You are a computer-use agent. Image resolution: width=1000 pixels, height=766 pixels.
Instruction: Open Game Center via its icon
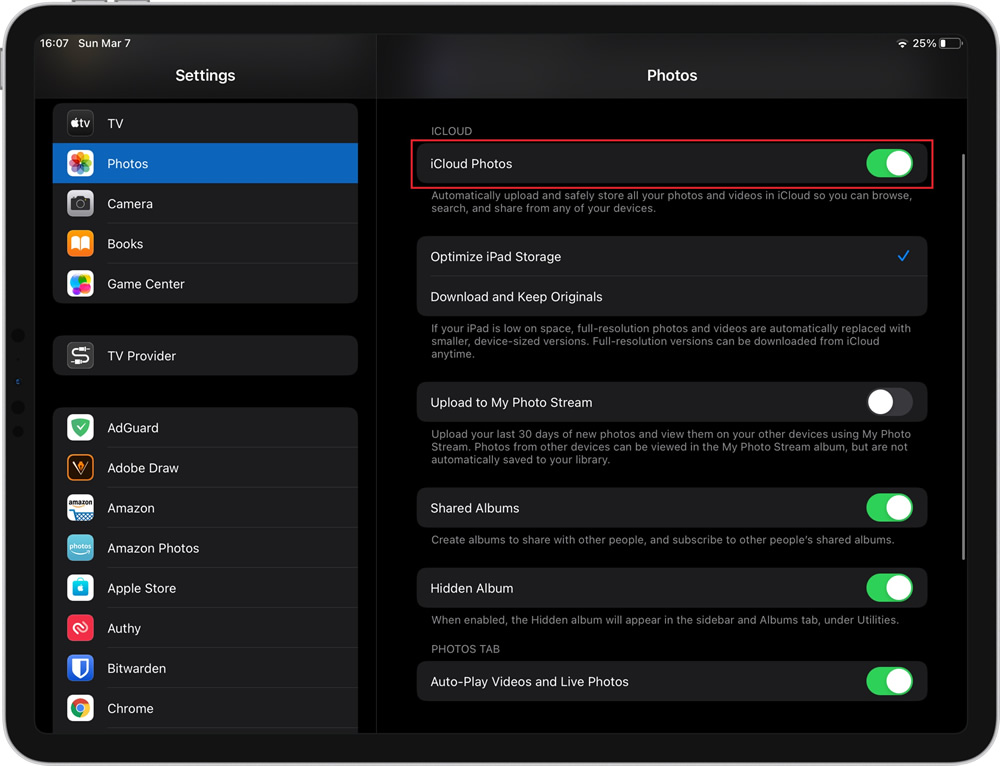[80, 283]
